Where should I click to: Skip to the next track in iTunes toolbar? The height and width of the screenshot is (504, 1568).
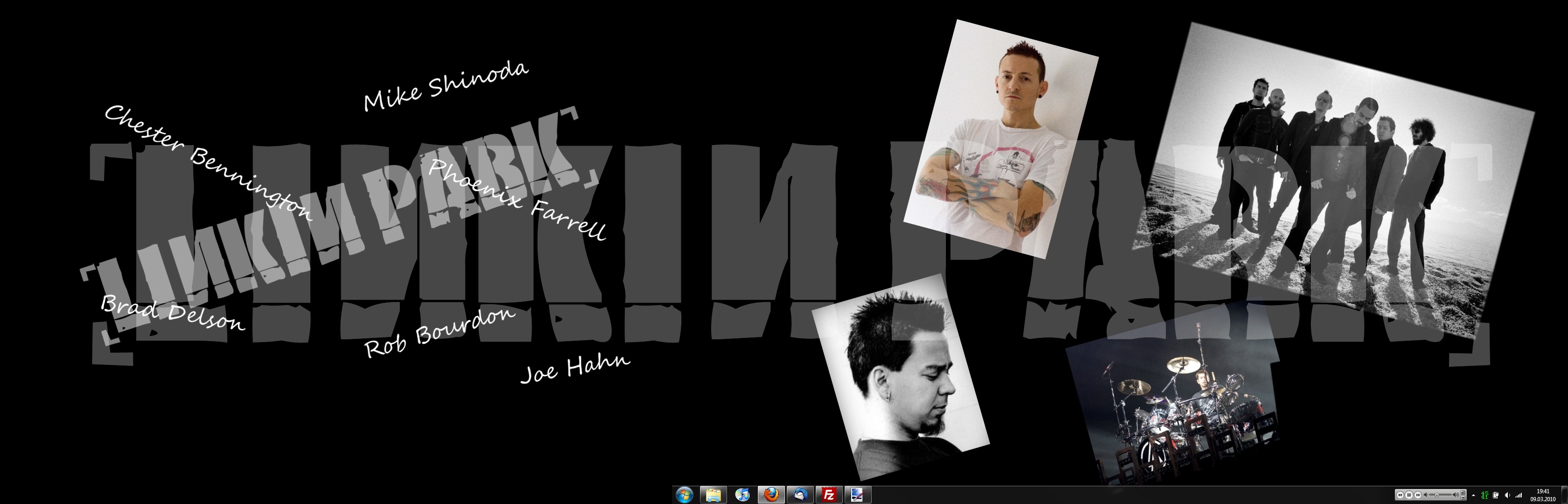tap(1418, 496)
